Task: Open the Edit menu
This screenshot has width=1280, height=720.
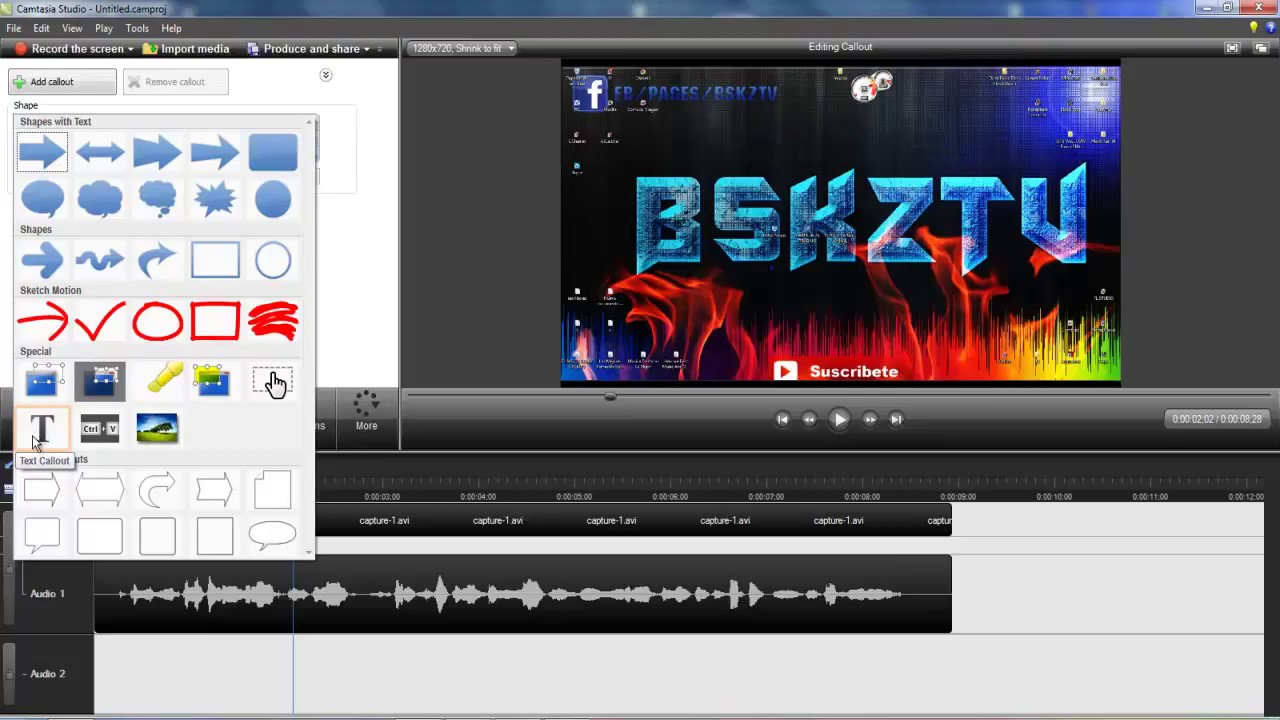Action: point(41,28)
